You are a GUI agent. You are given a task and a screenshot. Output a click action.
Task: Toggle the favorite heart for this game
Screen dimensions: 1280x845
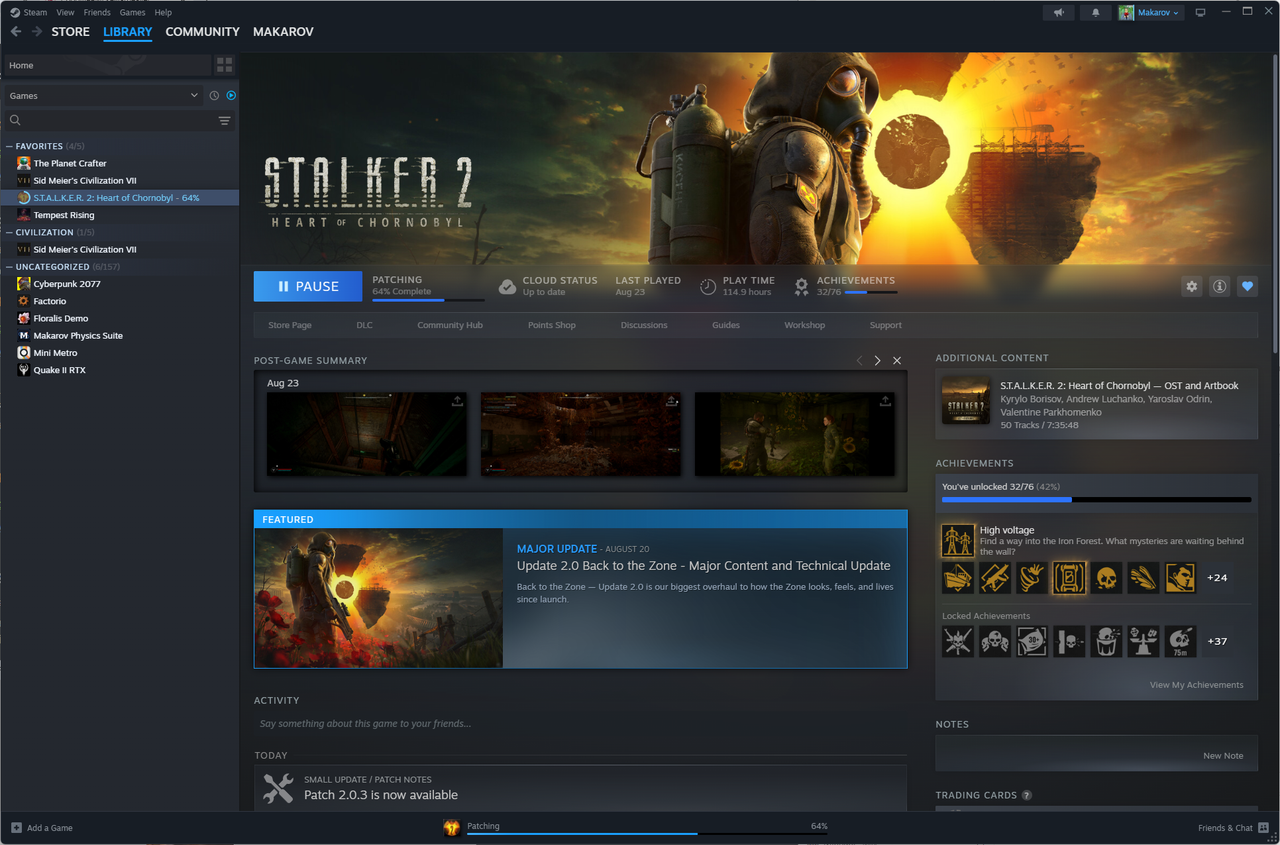point(1247,286)
